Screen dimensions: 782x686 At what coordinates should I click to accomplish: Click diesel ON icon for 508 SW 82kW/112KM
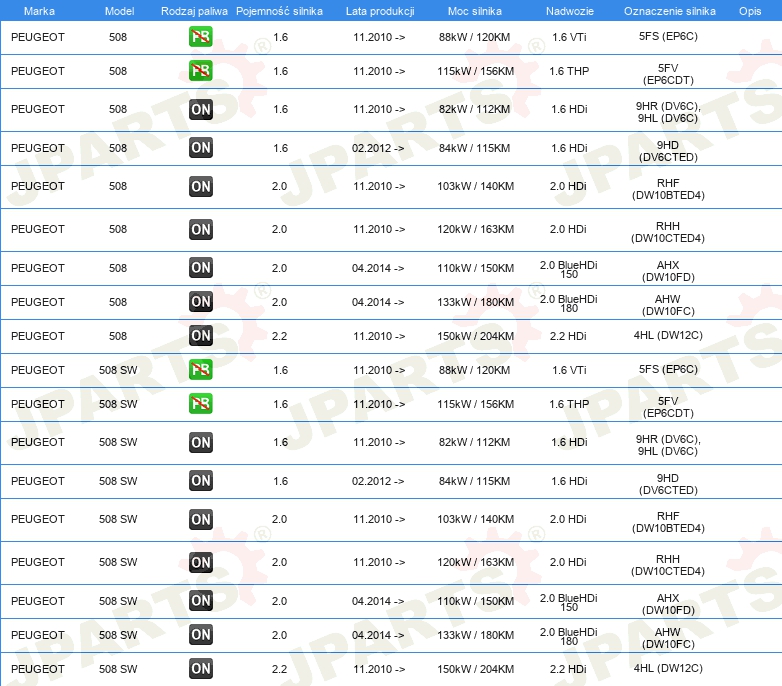pyautogui.click(x=200, y=442)
